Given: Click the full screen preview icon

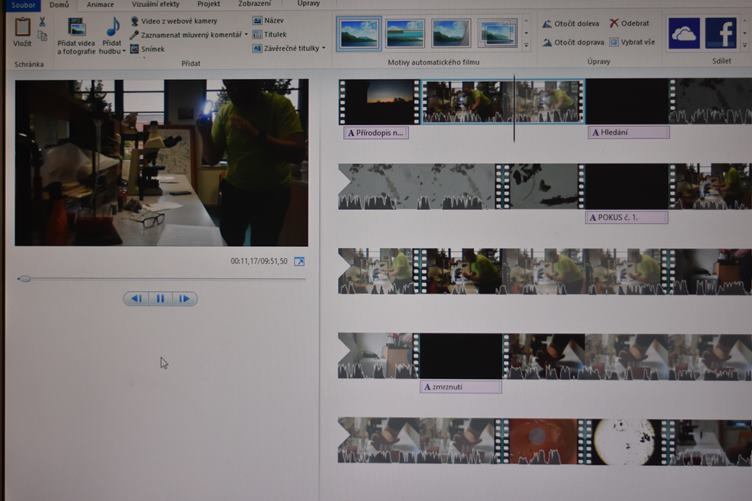Looking at the screenshot, I should pyautogui.click(x=299, y=261).
